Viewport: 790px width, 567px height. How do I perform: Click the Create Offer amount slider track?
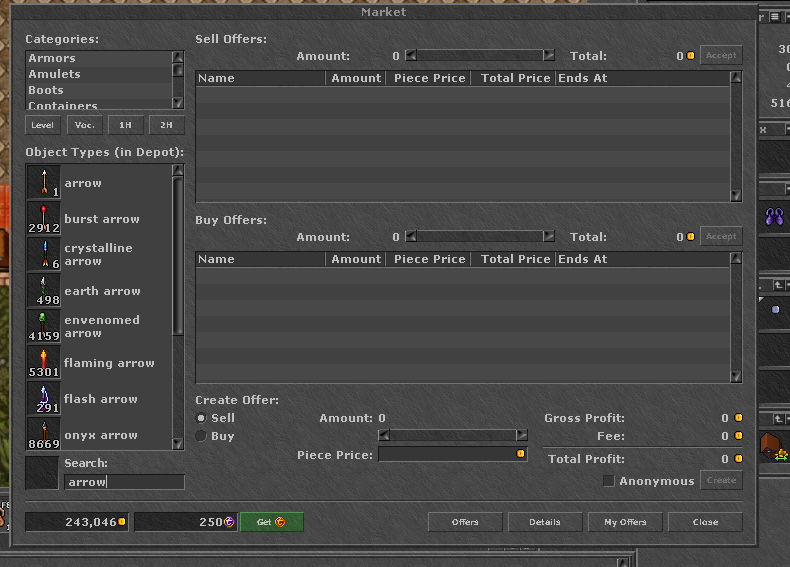click(452, 435)
